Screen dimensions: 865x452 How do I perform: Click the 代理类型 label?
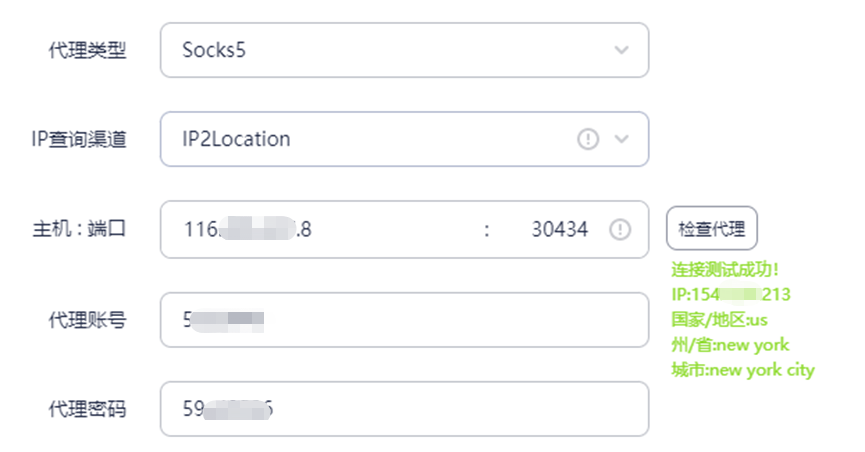click(x=88, y=50)
